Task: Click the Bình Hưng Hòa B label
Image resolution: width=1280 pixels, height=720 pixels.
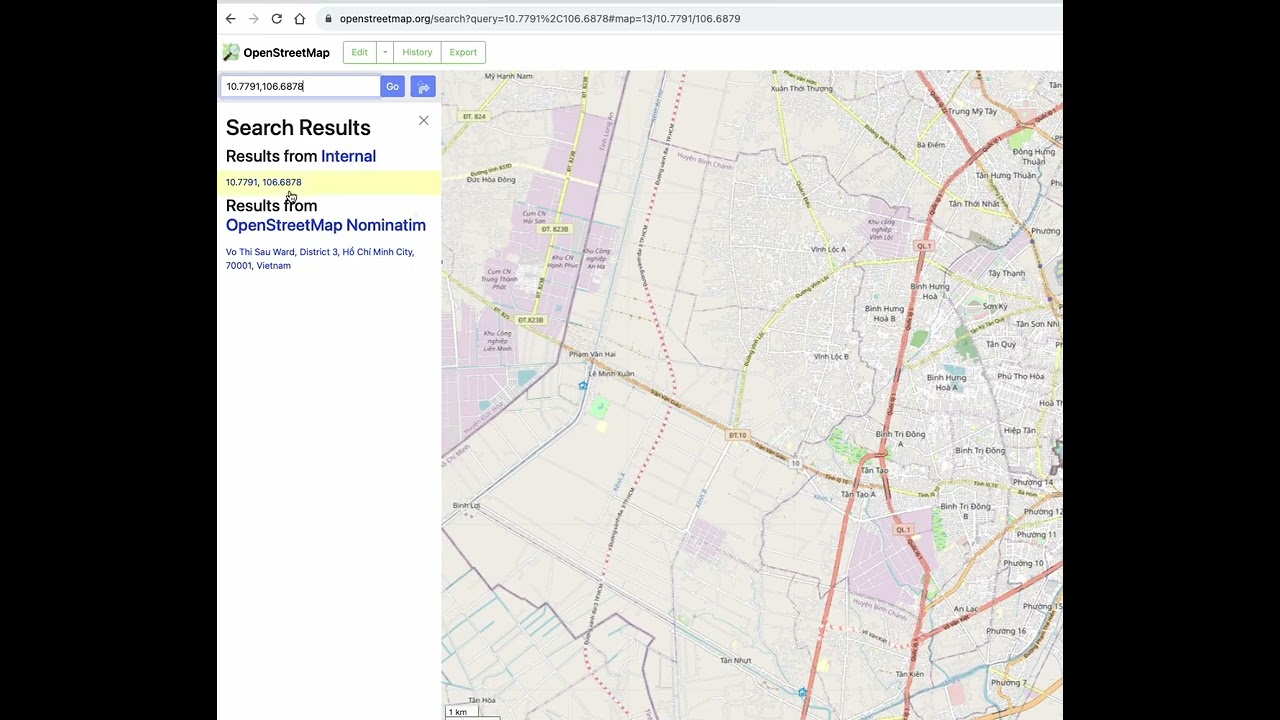Action: (885, 313)
